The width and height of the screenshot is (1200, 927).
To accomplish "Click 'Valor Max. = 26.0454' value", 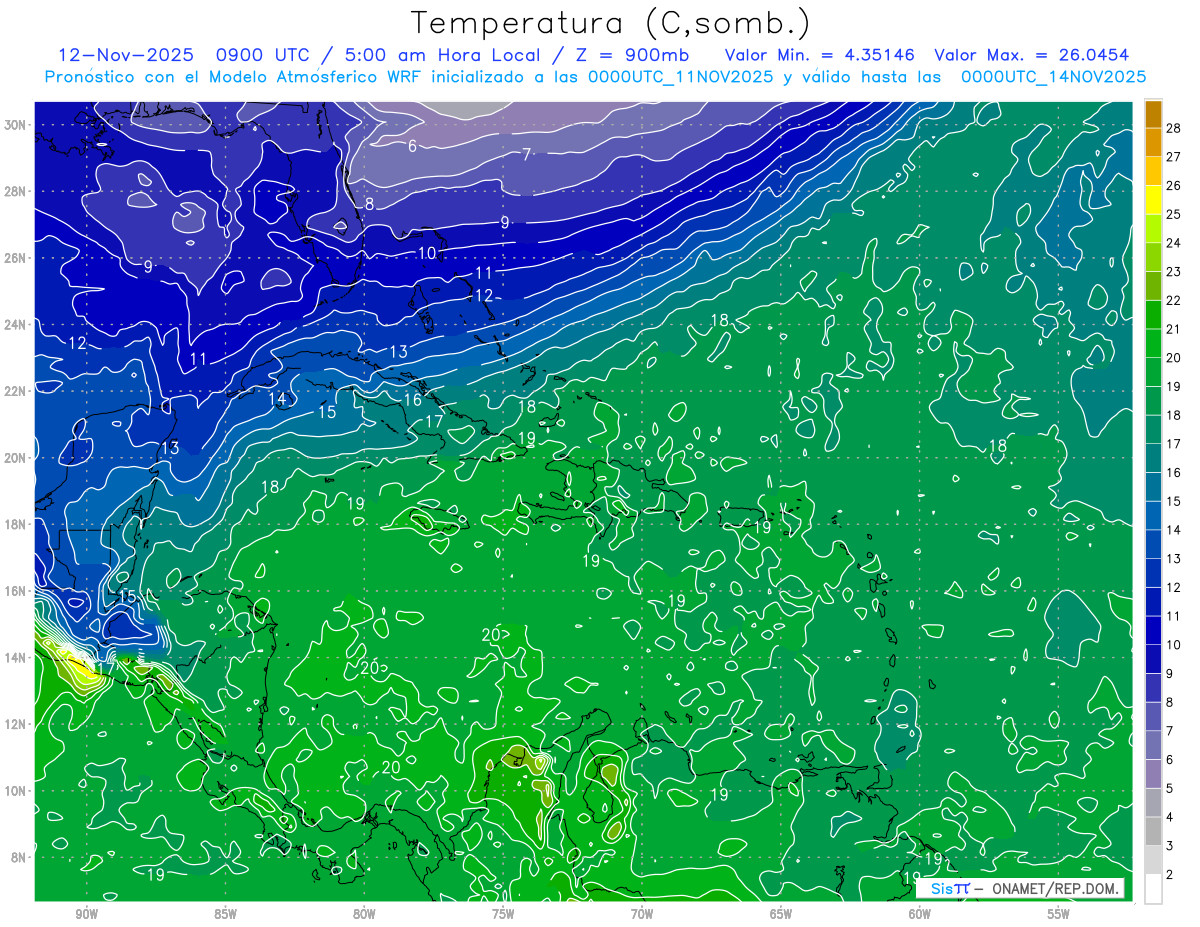I will [1032, 56].
